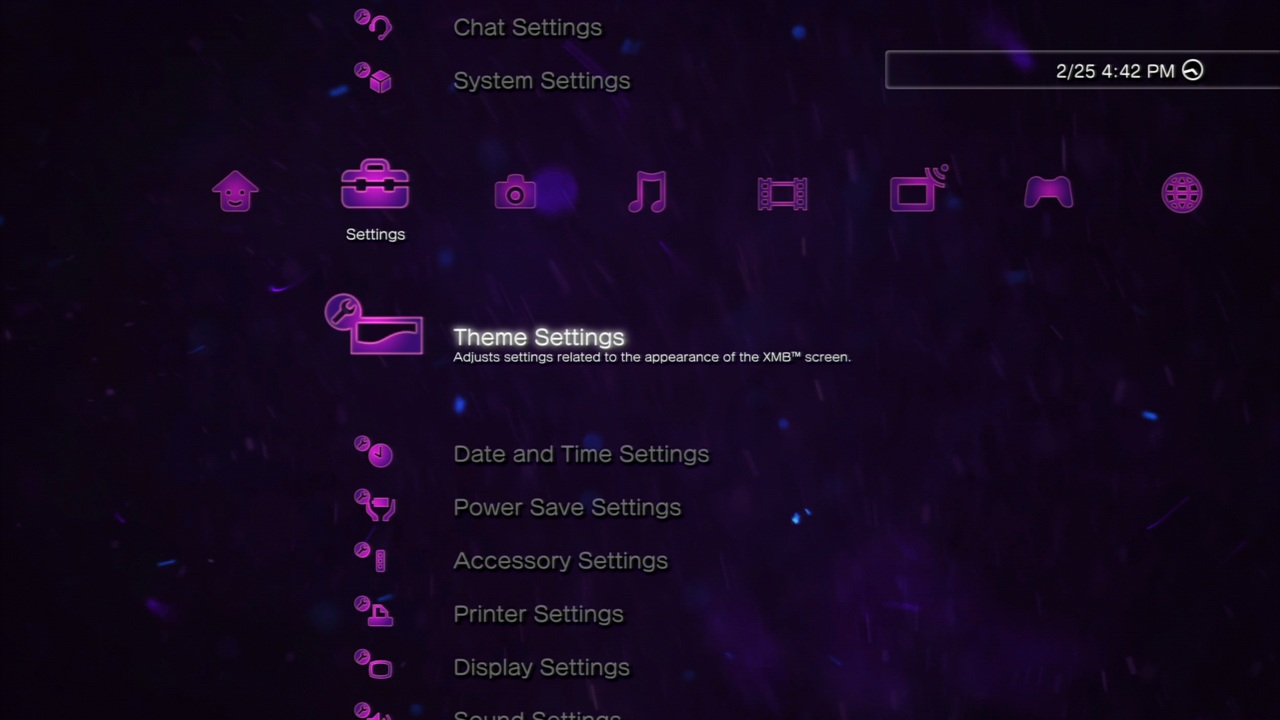Open the Game controller category icon
This screenshot has height=720, width=1280.
point(1049,192)
